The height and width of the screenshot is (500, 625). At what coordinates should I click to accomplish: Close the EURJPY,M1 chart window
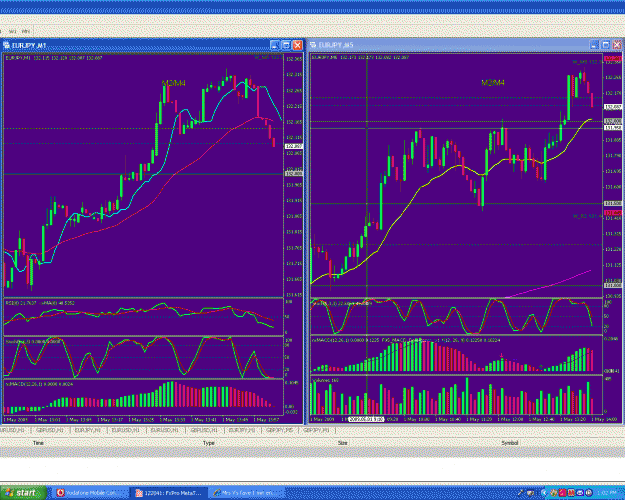point(297,45)
